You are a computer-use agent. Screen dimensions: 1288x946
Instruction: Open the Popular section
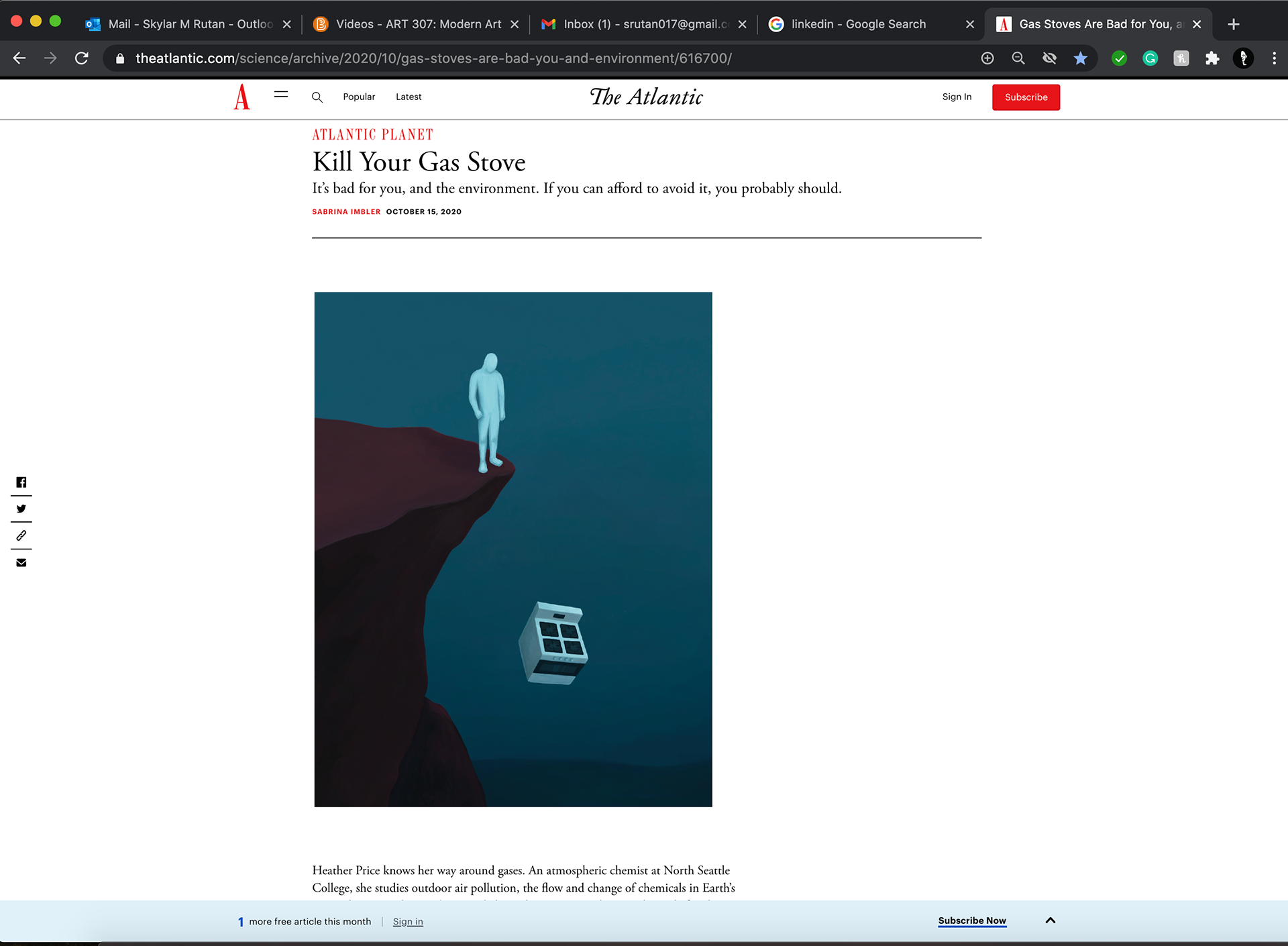(x=359, y=97)
